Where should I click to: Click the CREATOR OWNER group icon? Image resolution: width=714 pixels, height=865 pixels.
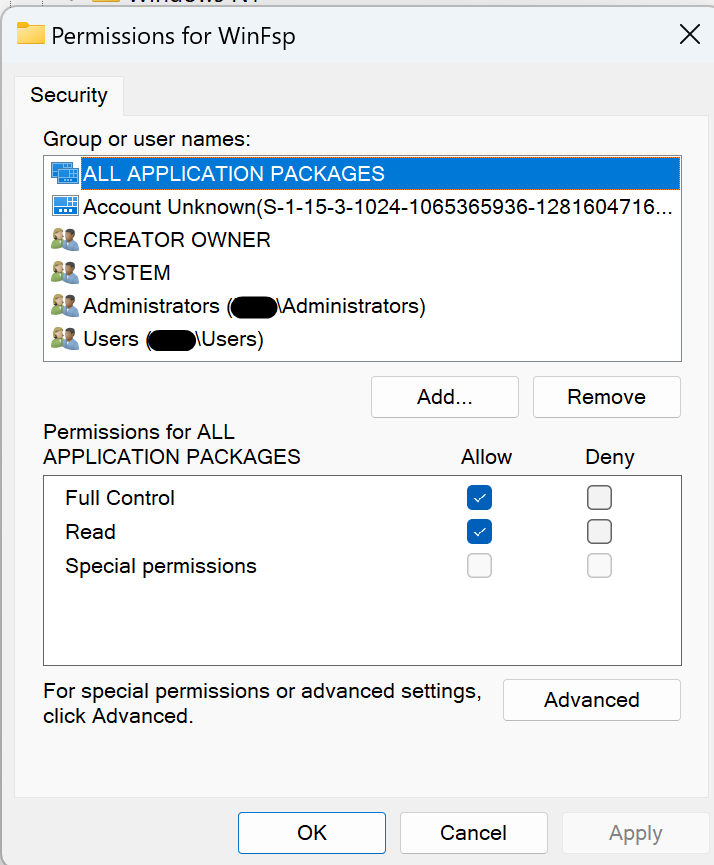click(64, 239)
